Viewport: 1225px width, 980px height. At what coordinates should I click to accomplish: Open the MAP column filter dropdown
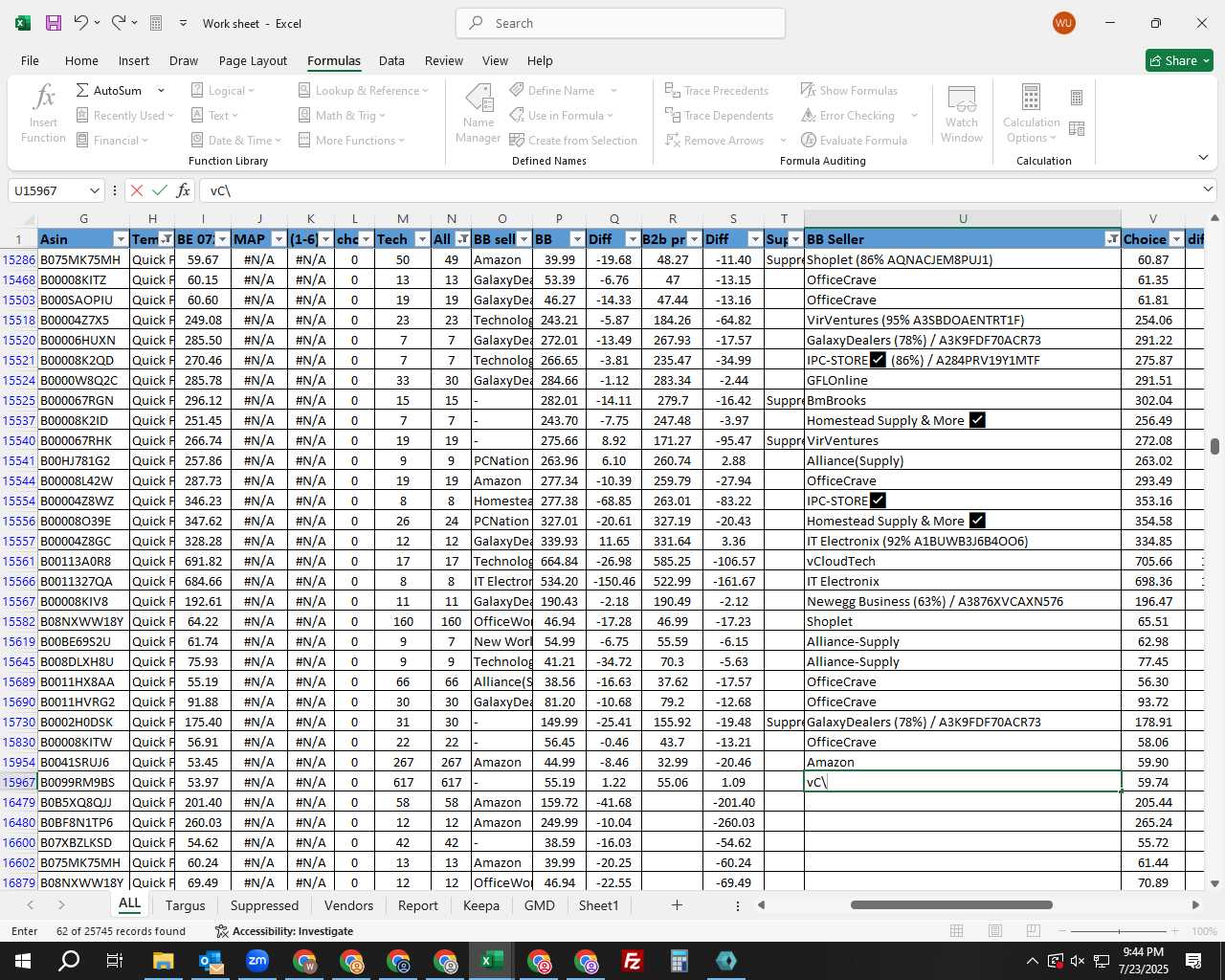(278, 239)
